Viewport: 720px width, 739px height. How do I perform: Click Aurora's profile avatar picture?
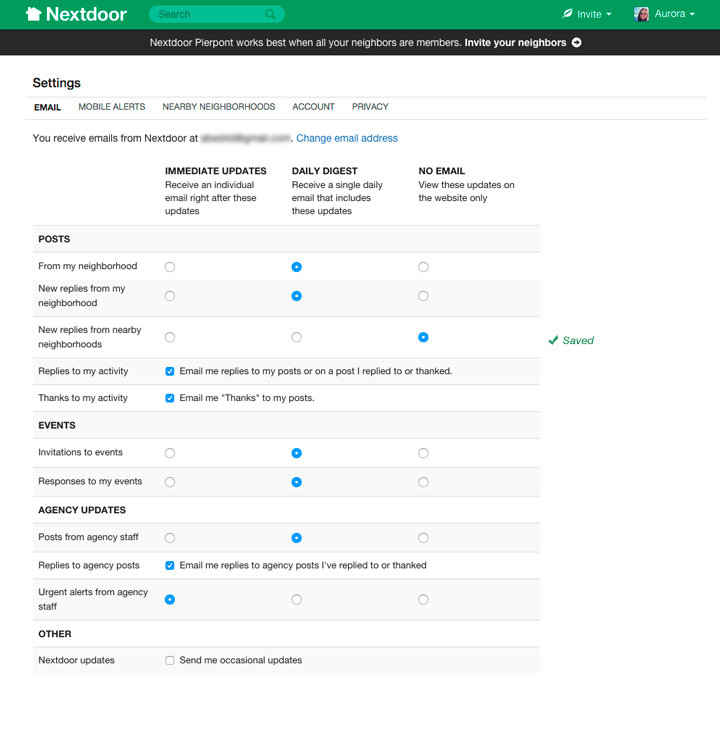[x=641, y=14]
